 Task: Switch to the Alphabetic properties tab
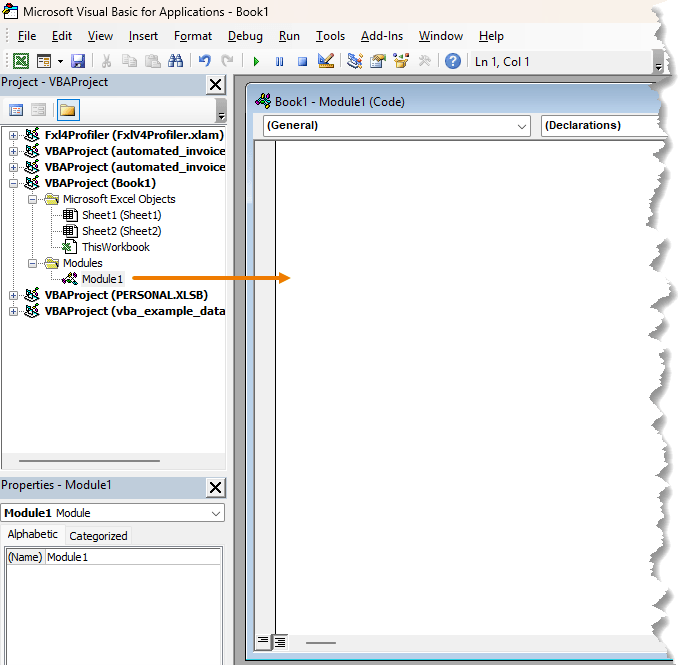coord(32,534)
